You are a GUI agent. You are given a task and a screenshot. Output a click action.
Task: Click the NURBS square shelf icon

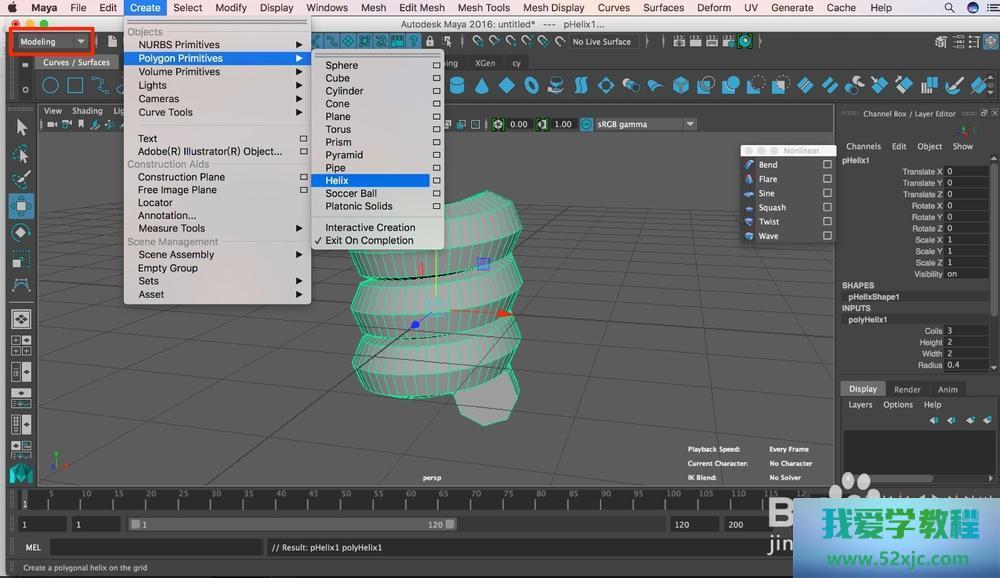(75, 86)
